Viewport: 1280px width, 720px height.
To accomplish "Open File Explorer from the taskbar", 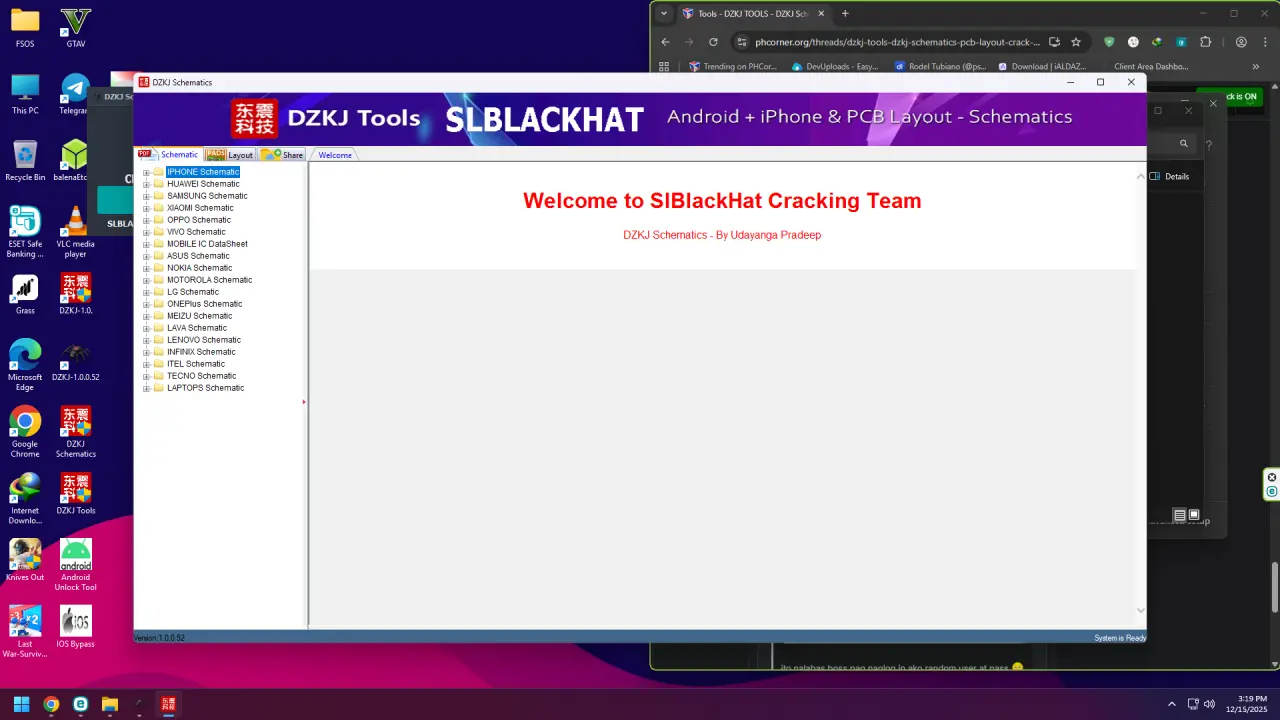I will click(x=110, y=704).
